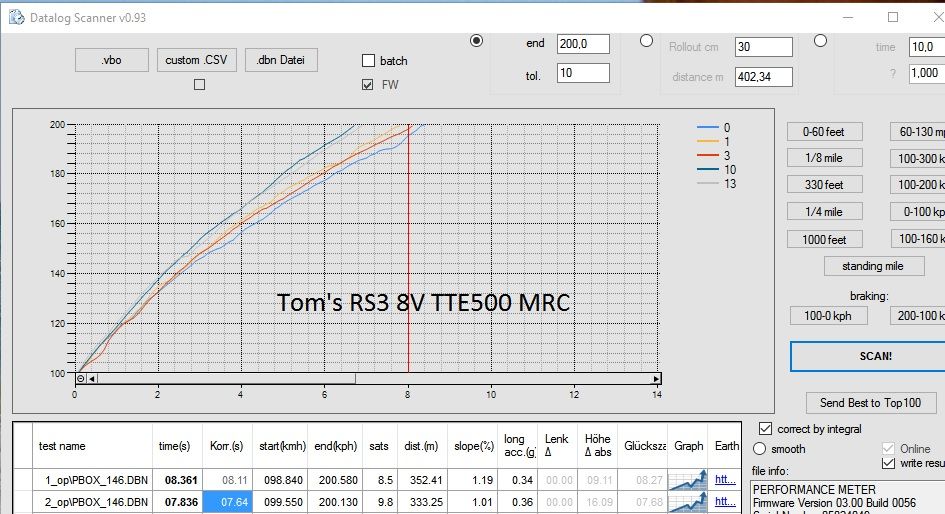This screenshot has height=514, width=945.
Task: Toggle correct by integral checkbox
Action: tap(765, 428)
